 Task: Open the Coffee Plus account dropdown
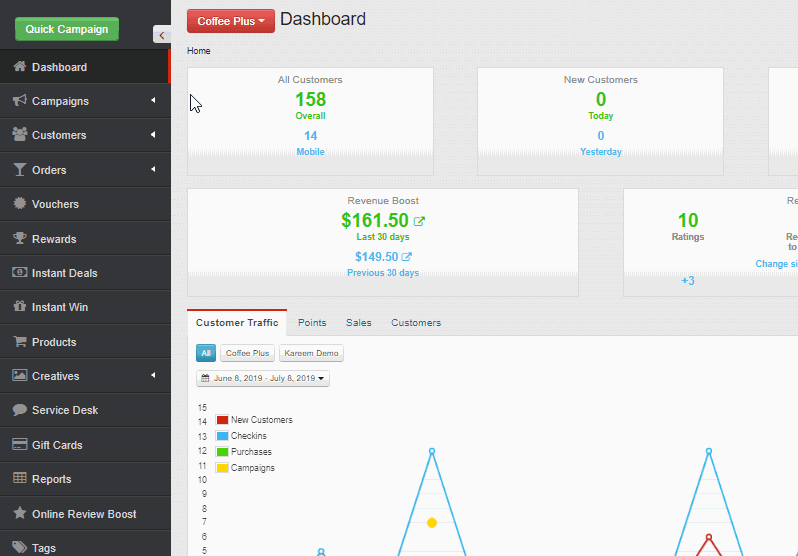point(230,21)
